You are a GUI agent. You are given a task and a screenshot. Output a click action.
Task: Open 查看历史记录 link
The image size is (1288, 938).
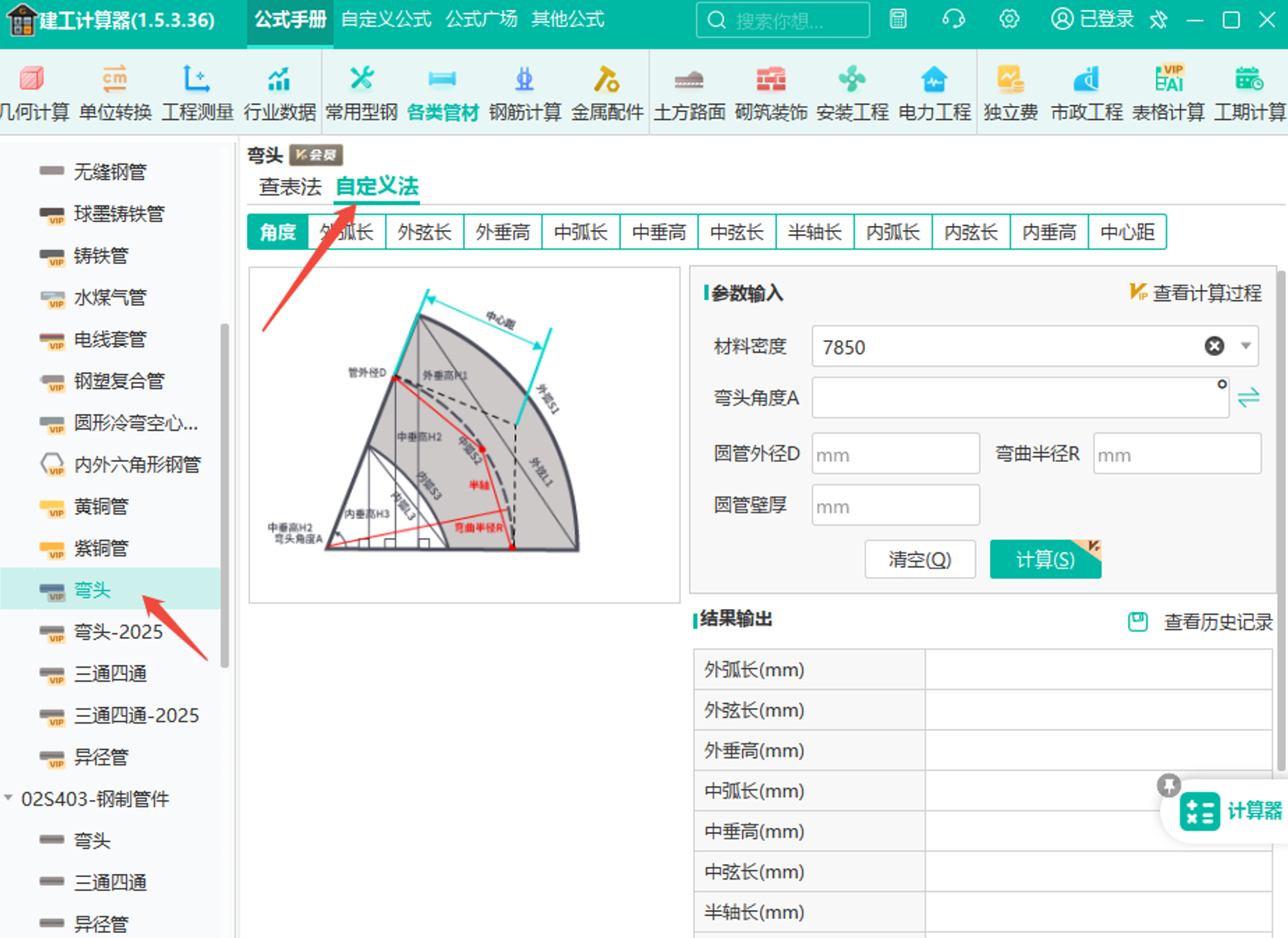coord(1217,622)
